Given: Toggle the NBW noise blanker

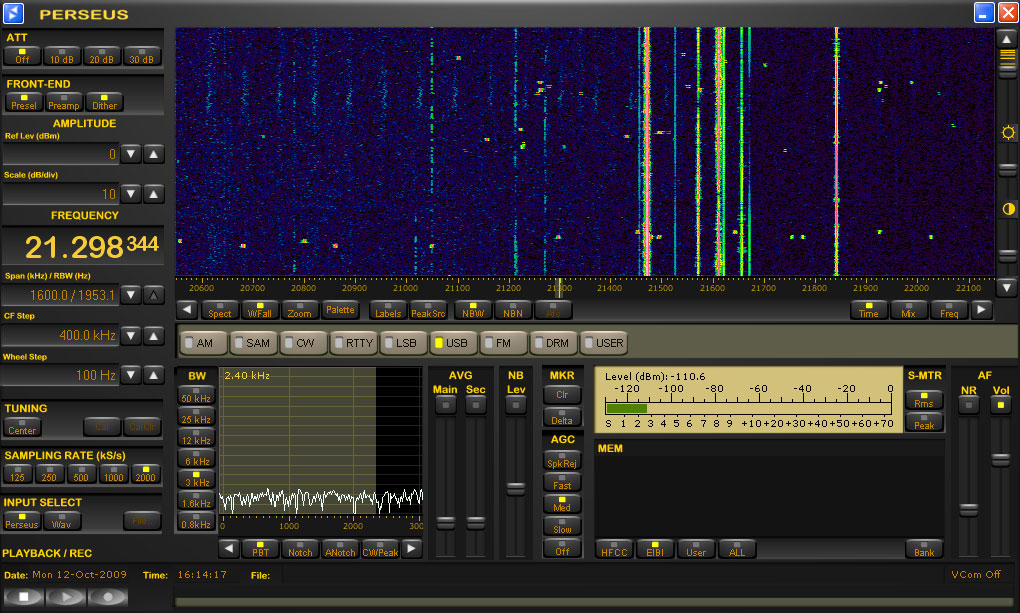Looking at the screenshot, I should click(x=473, y=310).
